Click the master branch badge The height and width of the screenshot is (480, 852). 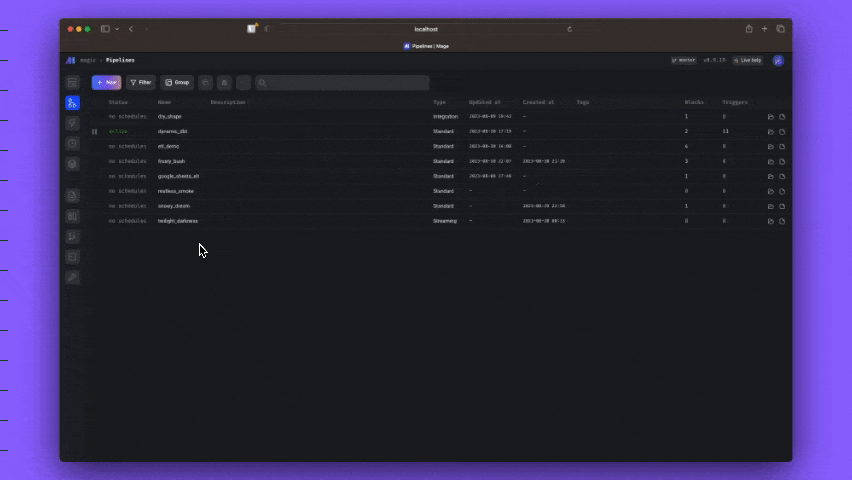pos(684,60)
